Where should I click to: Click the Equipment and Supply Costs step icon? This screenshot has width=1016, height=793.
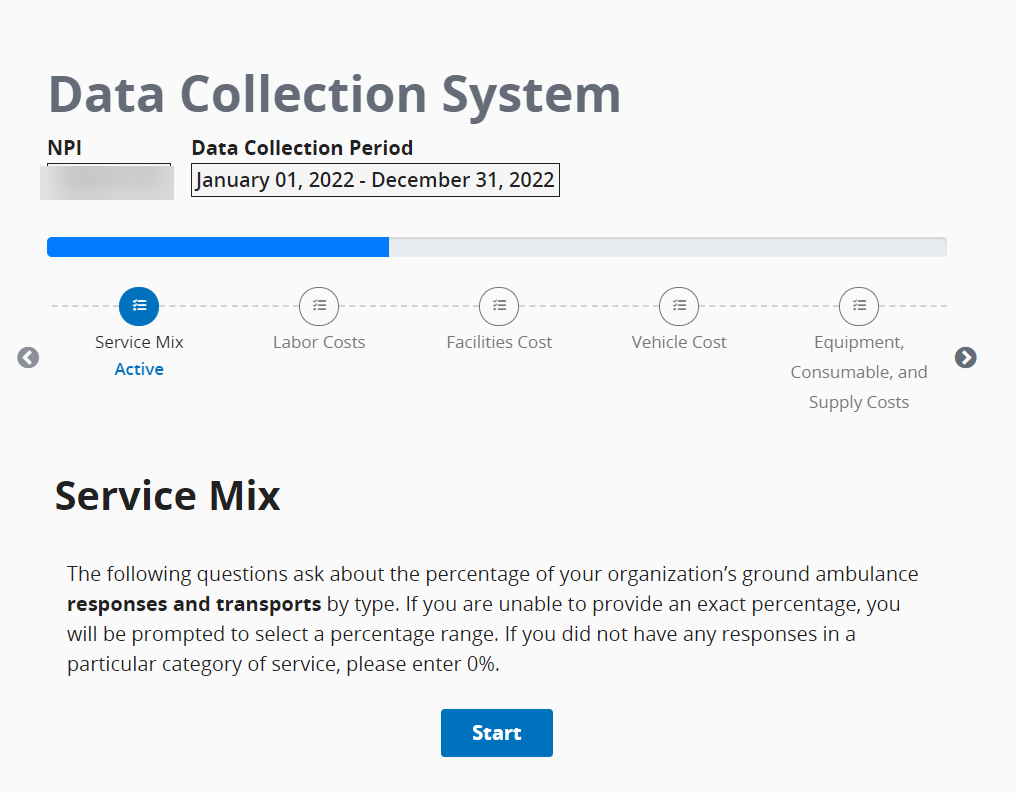(859, 306)
